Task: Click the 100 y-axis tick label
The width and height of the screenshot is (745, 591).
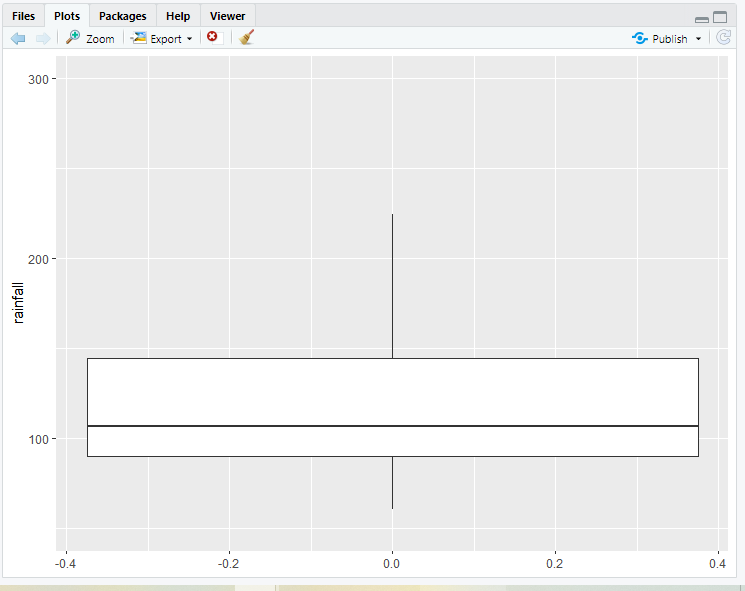Action: pyautogui.click(x=38, y=439)
